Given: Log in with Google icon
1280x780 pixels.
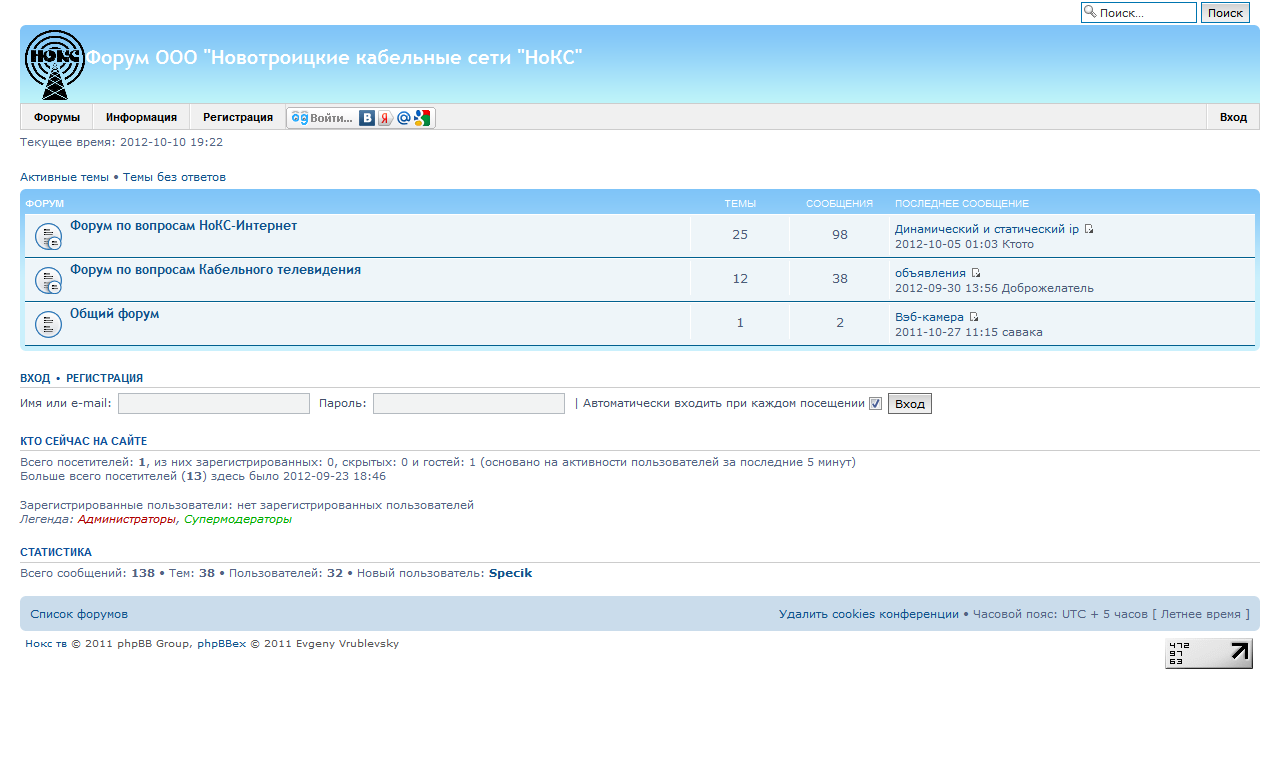Looking at the screenshot, I should pos(422,118).
